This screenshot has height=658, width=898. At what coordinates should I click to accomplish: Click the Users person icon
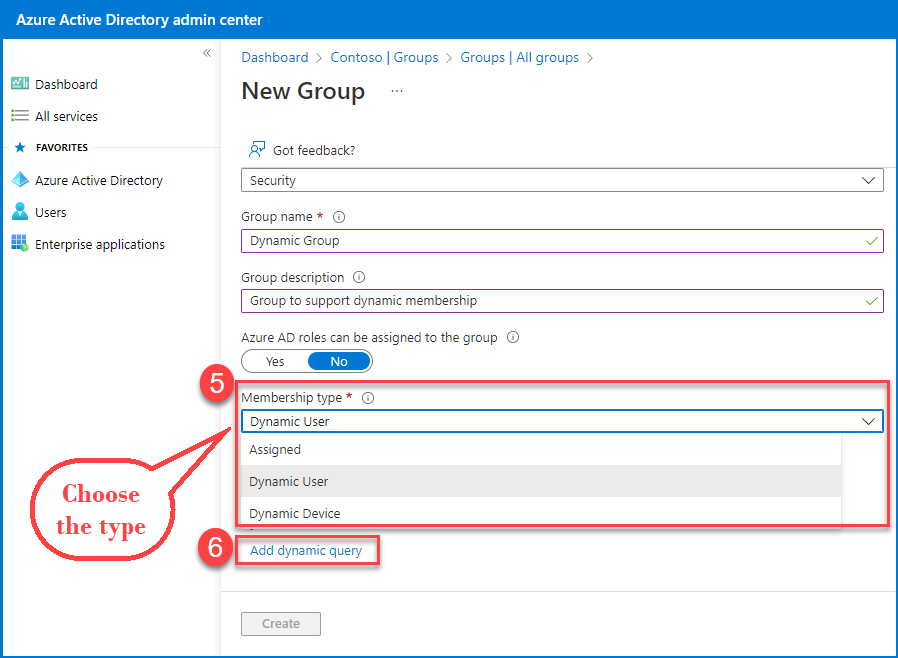pos(19,212)
